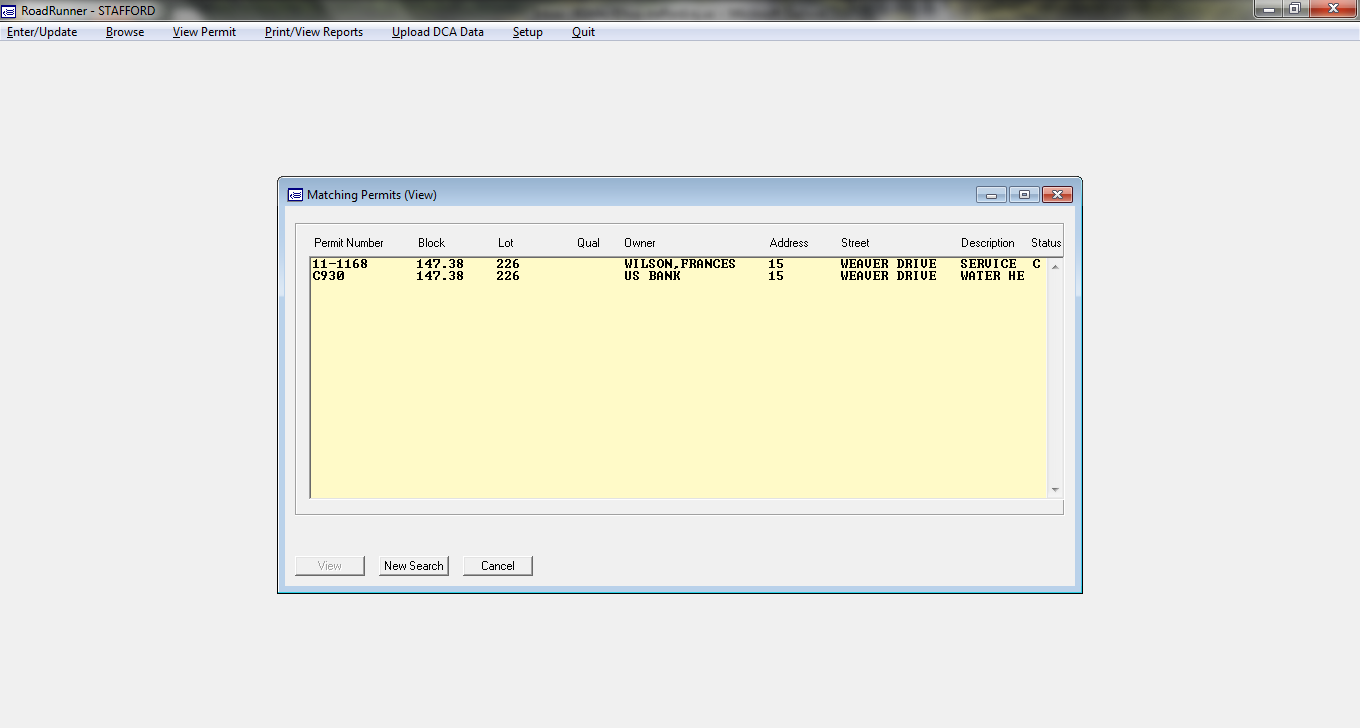
Task: Click the Owner column header
Action: pyautogui.click(x=640, y=243)
